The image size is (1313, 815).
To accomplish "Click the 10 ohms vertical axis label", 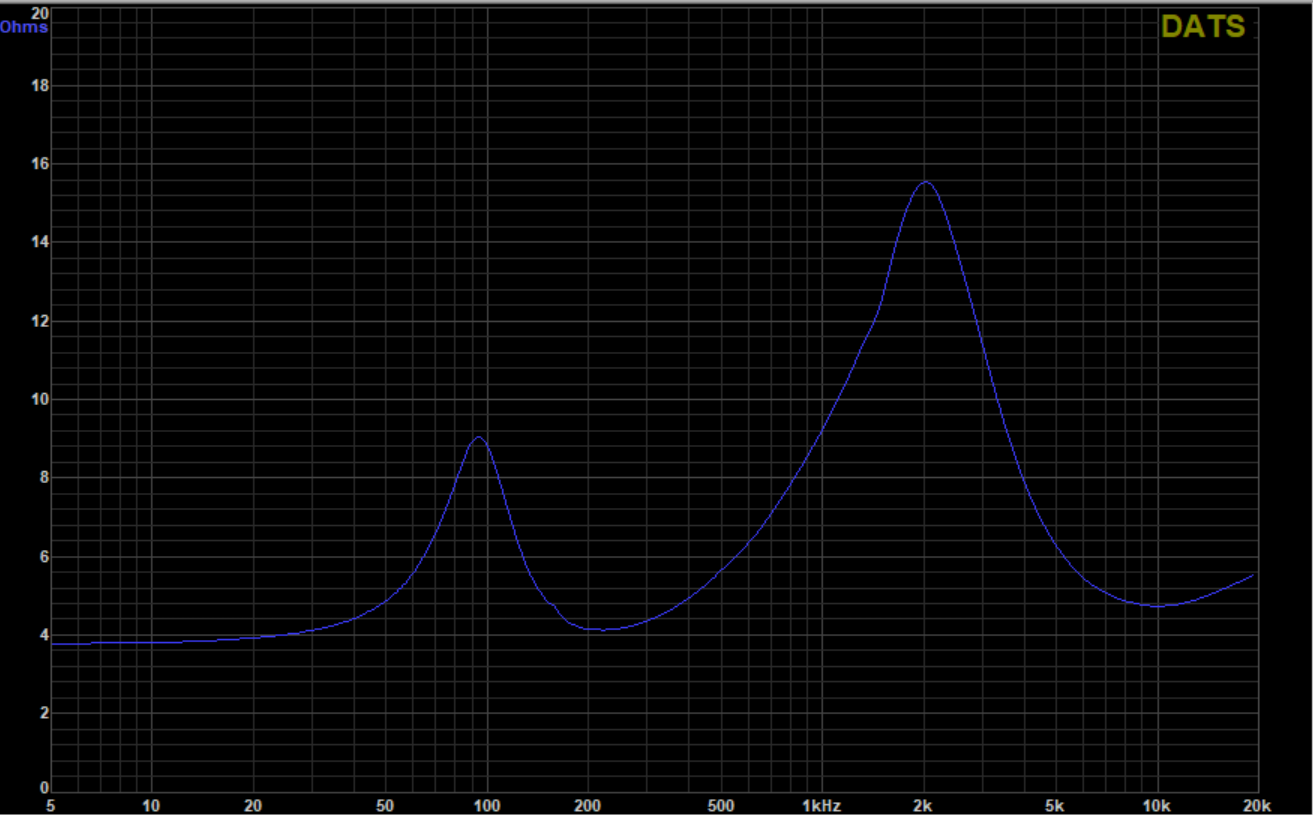I will tap(40, 399).
